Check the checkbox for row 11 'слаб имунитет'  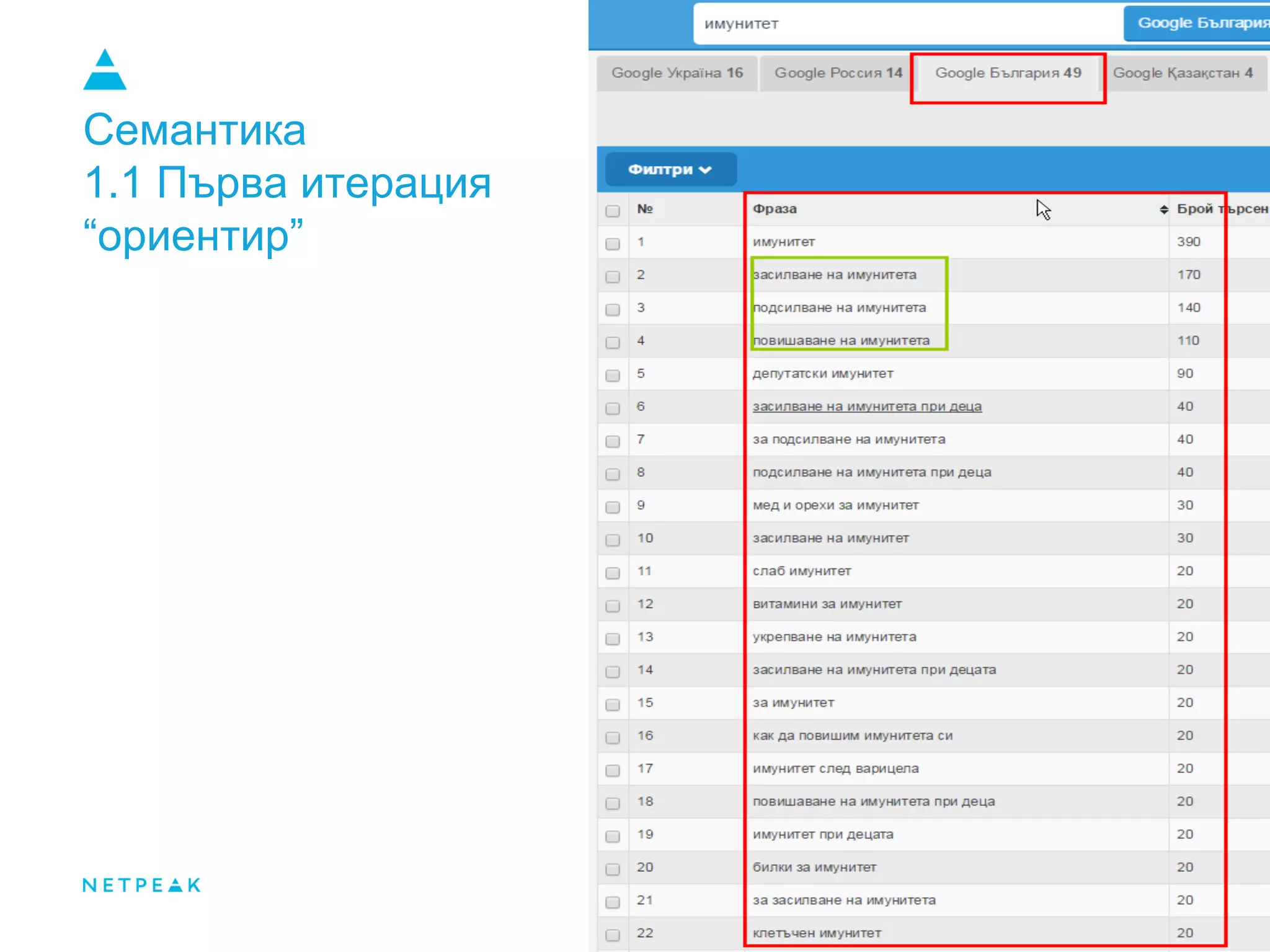coord(613,573)
